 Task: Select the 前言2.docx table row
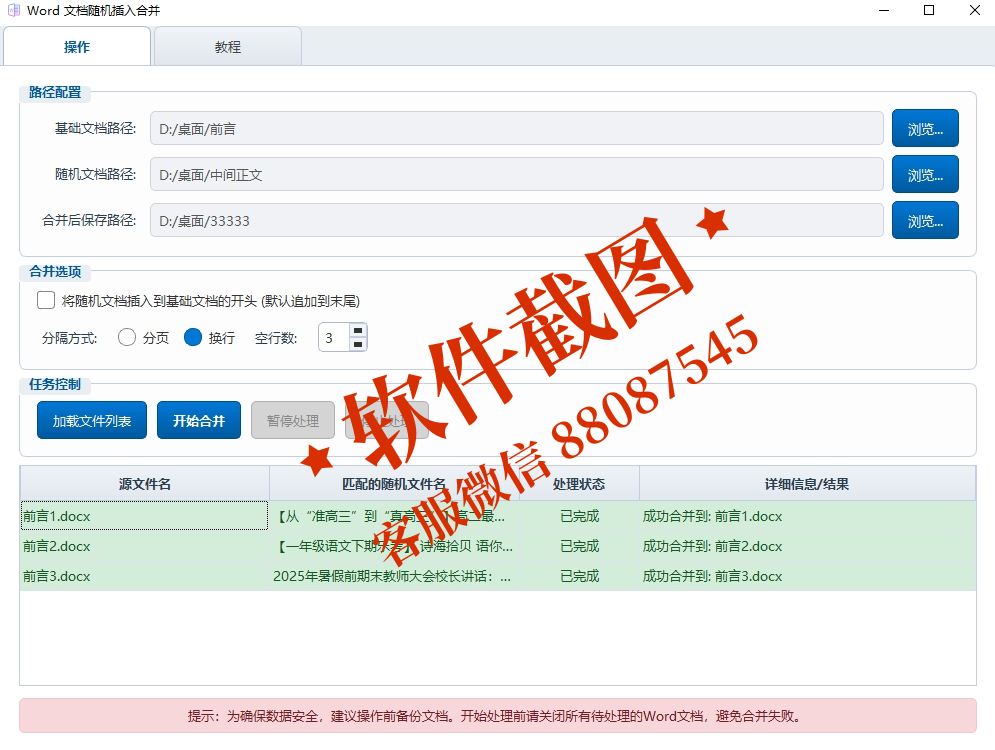point(145,546)
